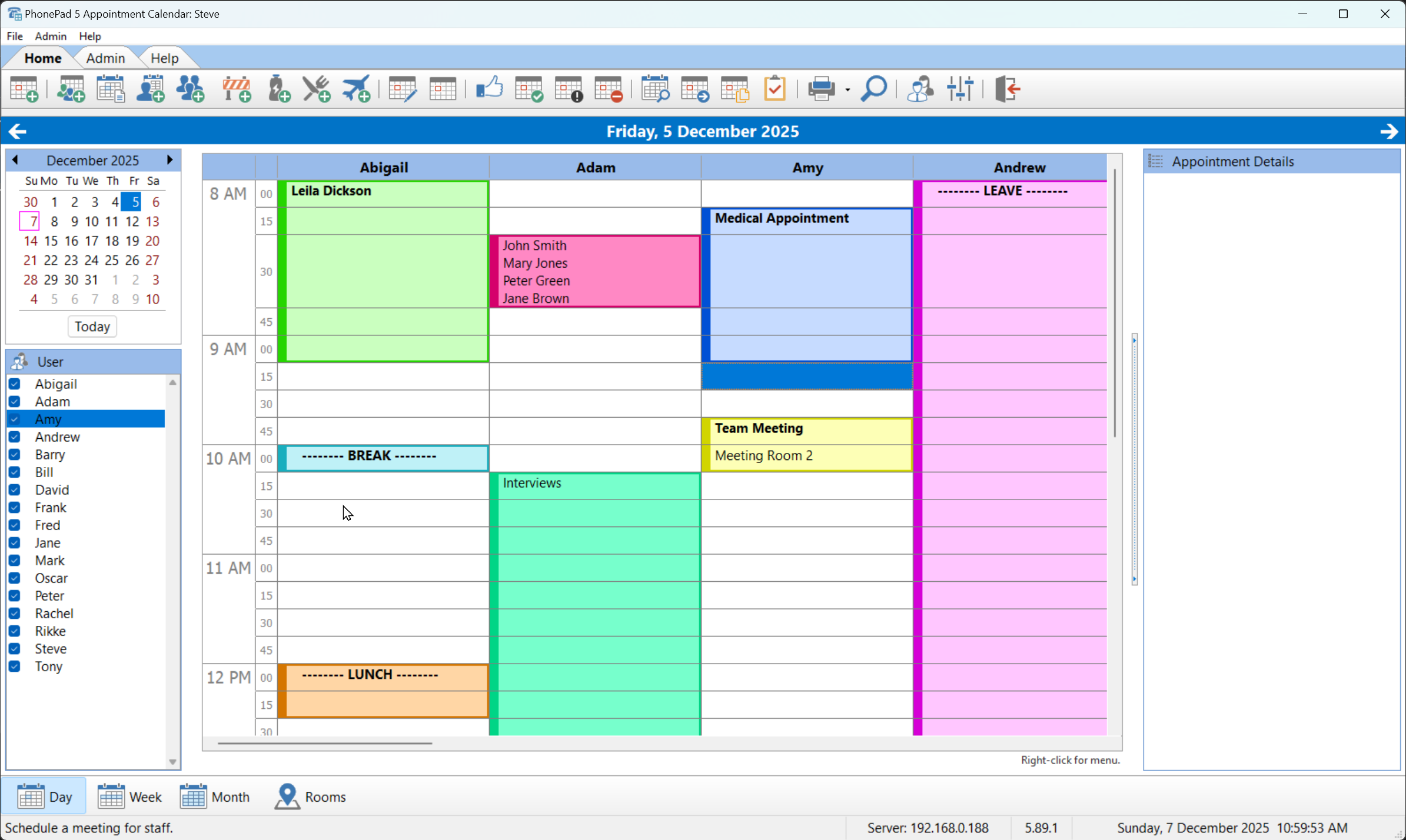Image resolution: width=1406 pixels, height=840 pixels.
Task: Go to next month in mini calendar
Action: (170, 160)
